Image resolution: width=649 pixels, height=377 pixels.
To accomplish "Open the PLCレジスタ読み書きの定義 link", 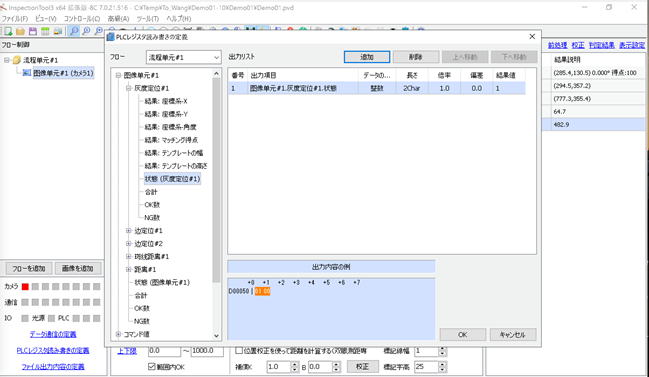I will coord(53,351).
